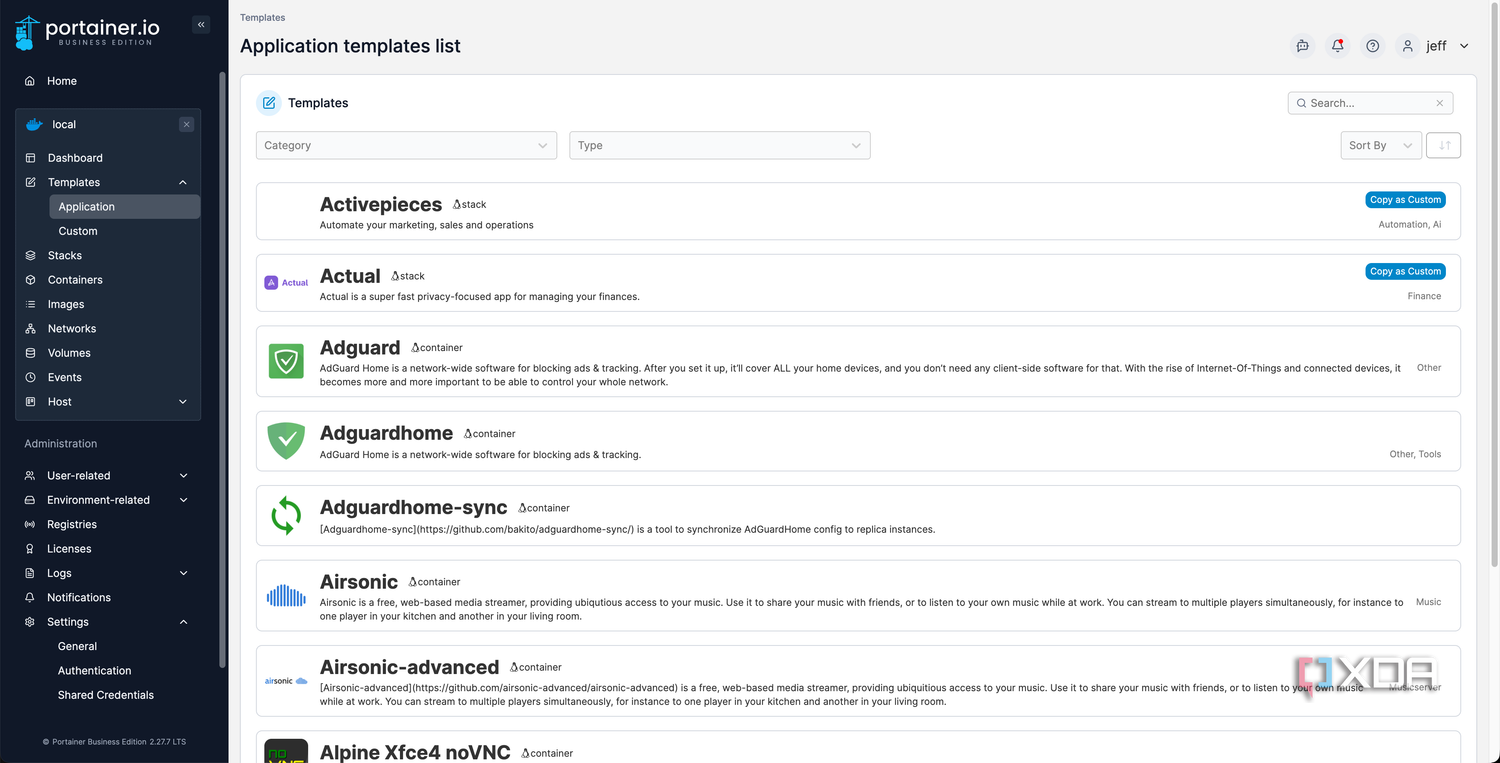Close the local environment with its X icon

coord(186,124)
